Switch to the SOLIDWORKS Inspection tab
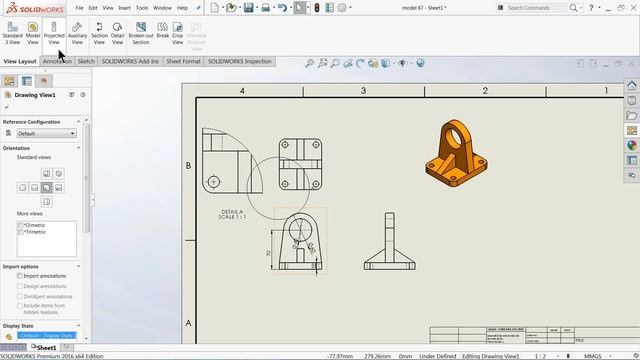Screen dimensions: 640x360 coord(240,61)
